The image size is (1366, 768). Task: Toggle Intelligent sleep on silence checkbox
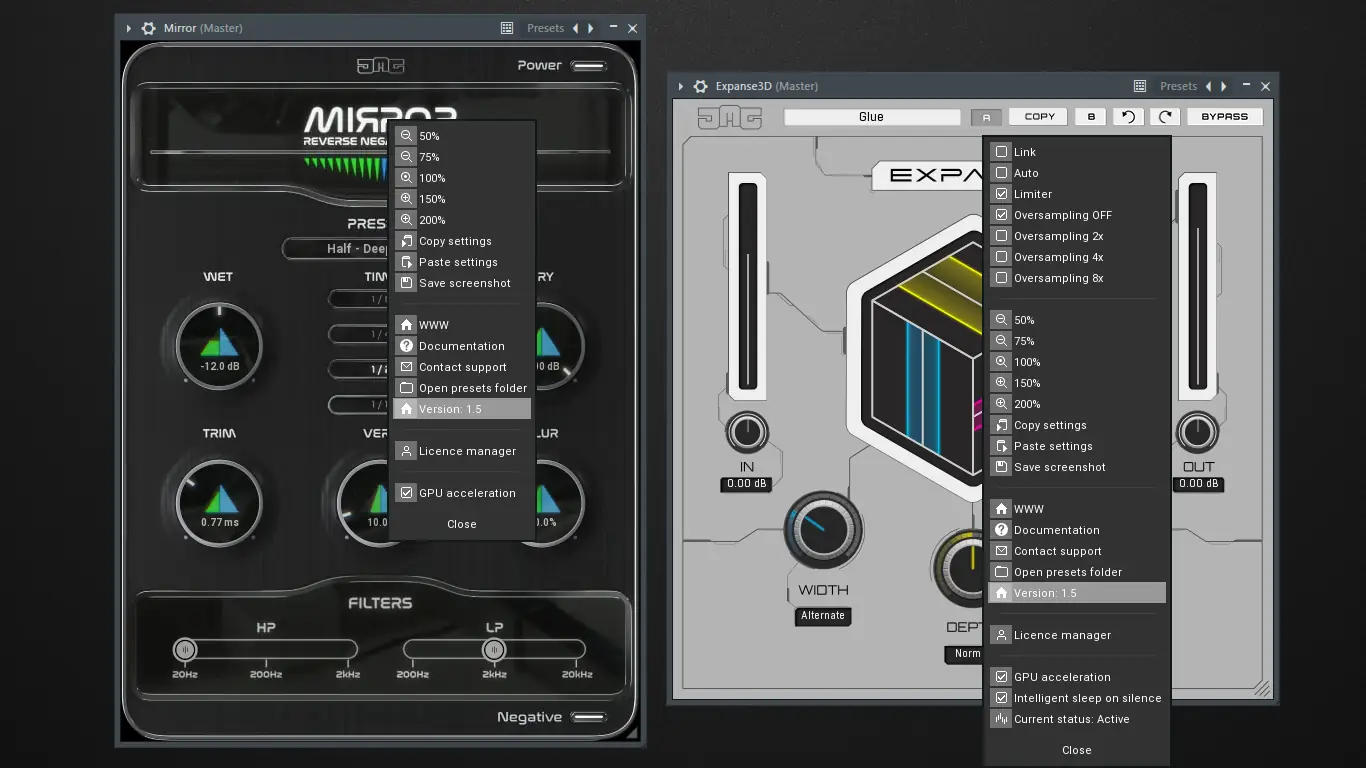coord(1001,698)
